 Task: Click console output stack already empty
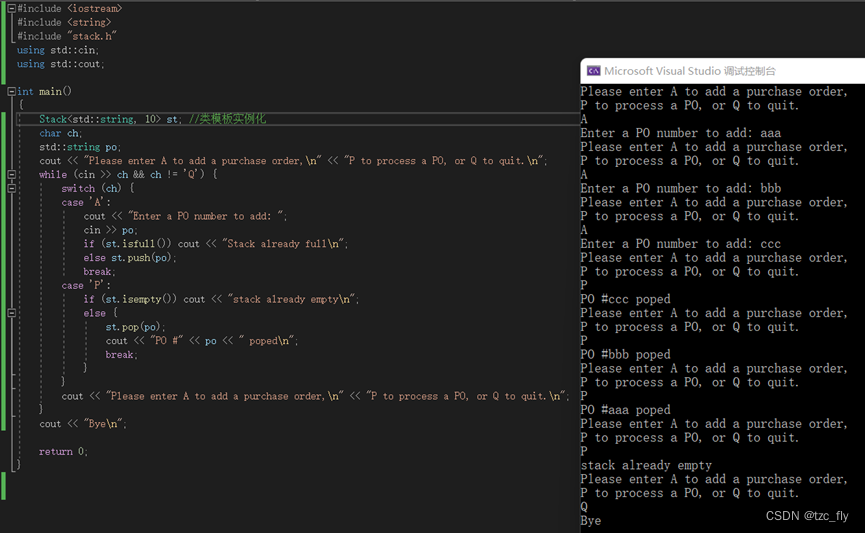click(646, 465)
